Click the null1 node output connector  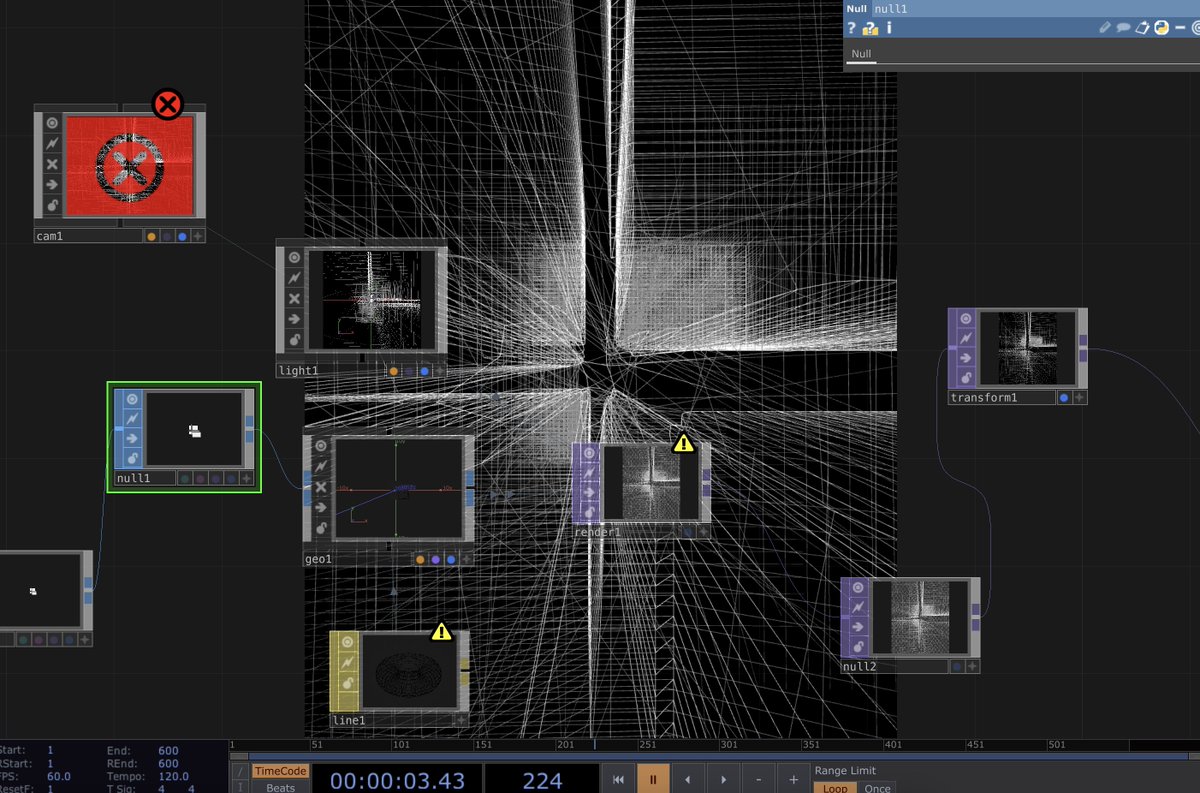click(x=249, y=429)
